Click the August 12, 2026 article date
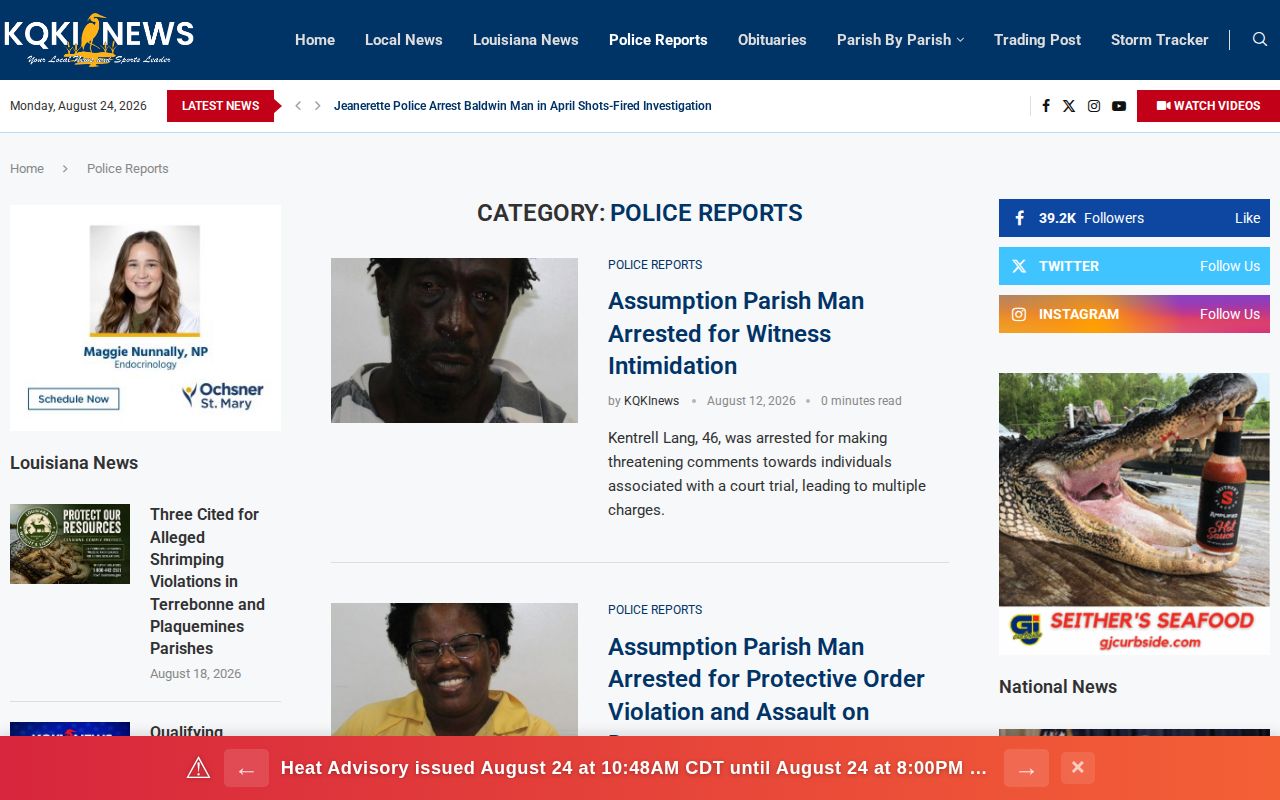Image resolution: width=1280 pixels, height=800 pixels. 751,401
